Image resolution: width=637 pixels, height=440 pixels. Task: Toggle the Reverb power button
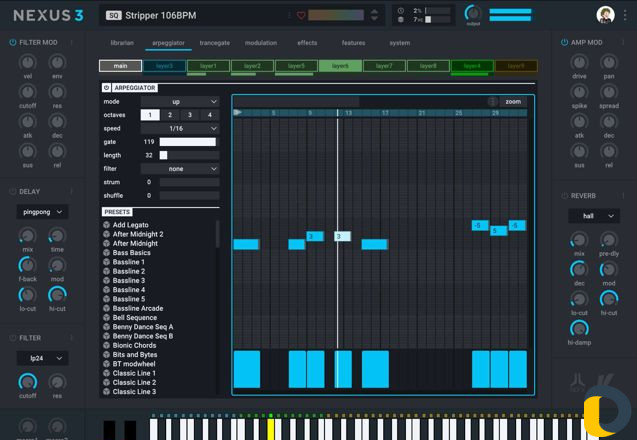point(564,196)
